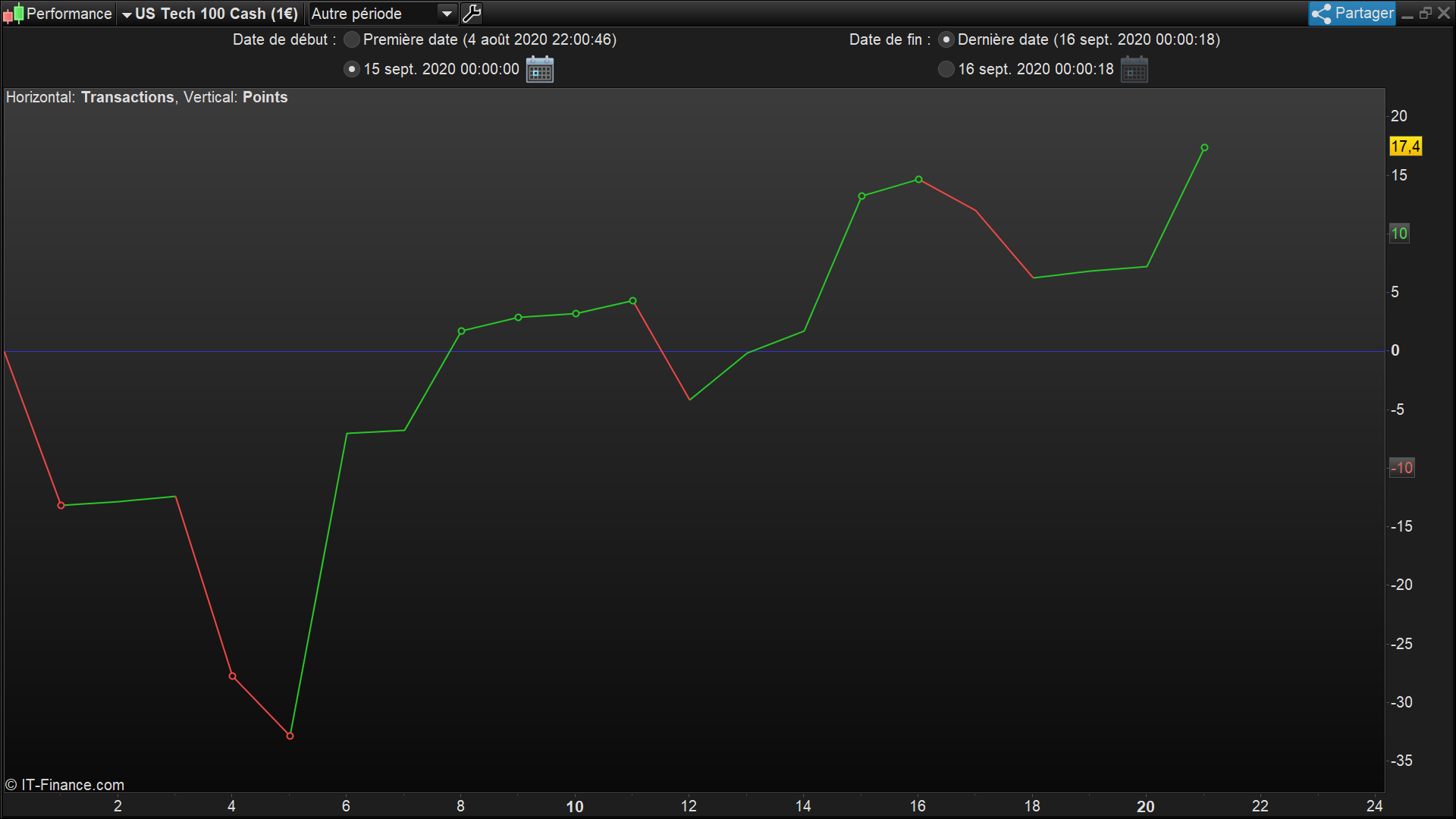Click the Partager share icon

point(1322,14)
